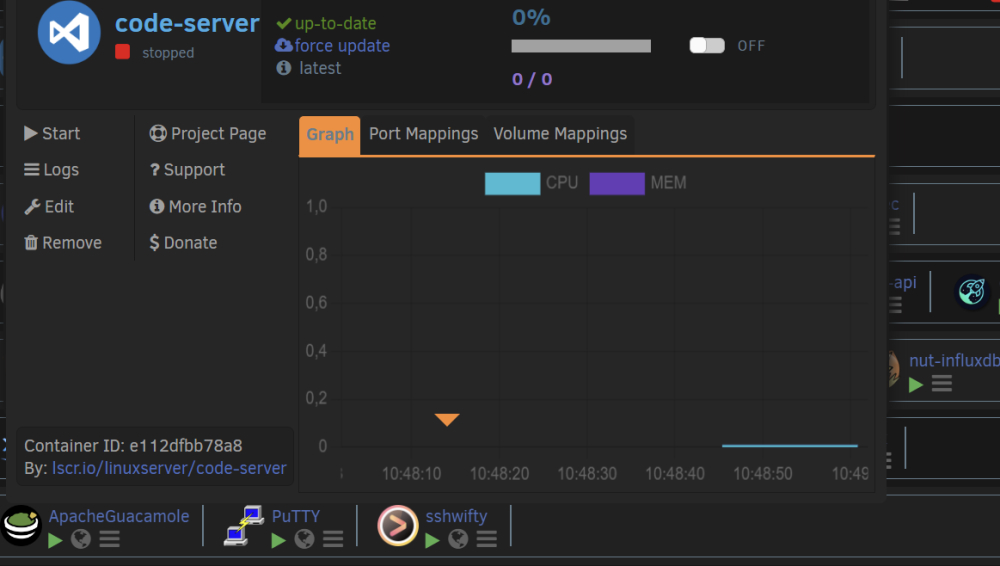1000x566 pixels.
Task: Click the Logs list lines icon
Action: tap(32, 170)
